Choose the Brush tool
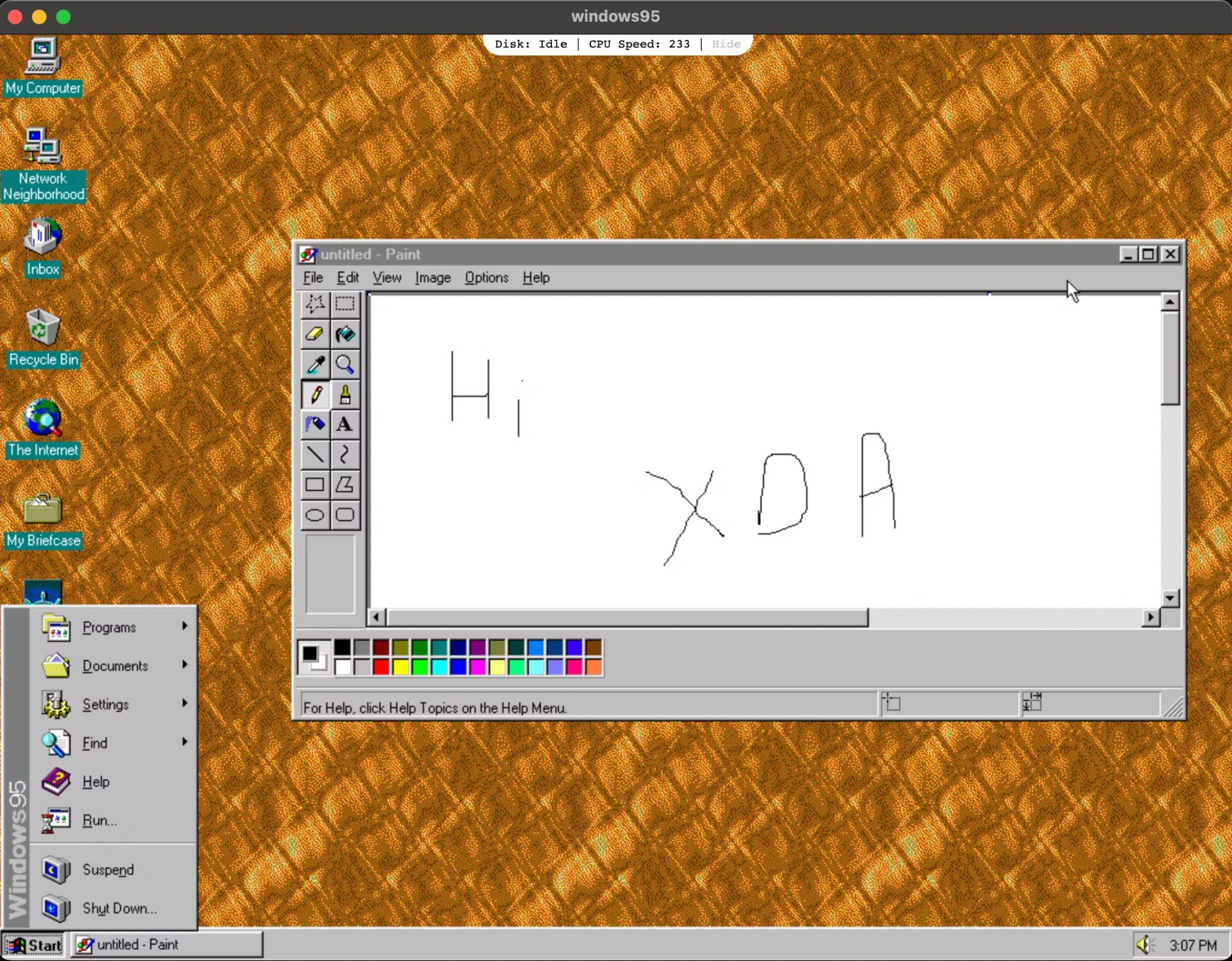The width and height of the screenshot is (1232, 961). click(x=345, y=395)
